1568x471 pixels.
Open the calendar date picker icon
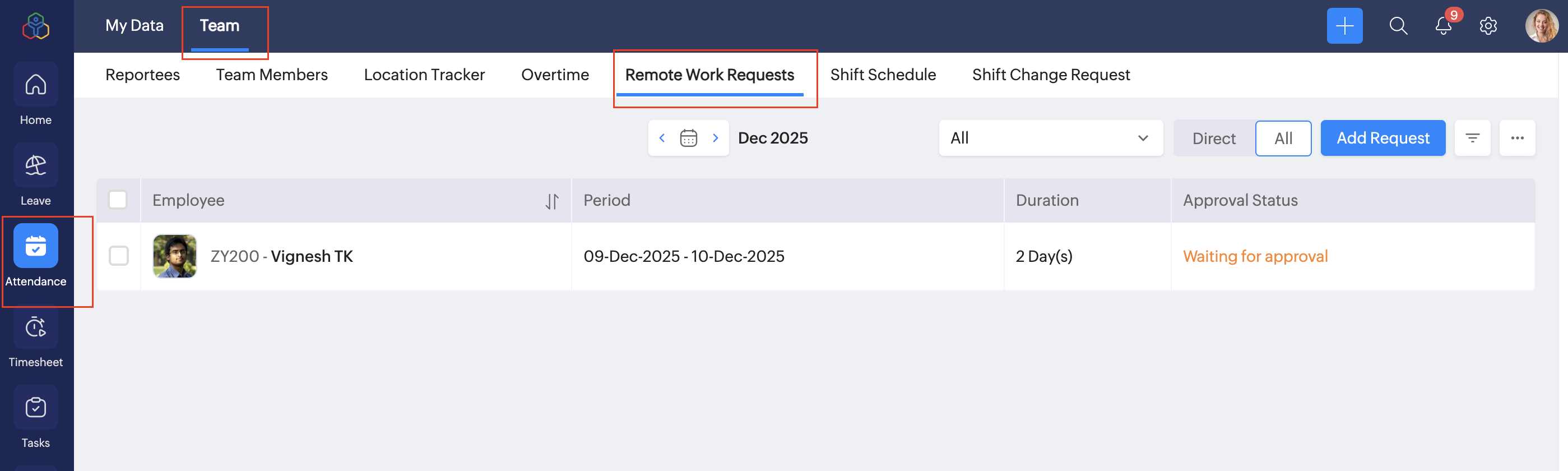pyautogui.click(x=688, y=138)
